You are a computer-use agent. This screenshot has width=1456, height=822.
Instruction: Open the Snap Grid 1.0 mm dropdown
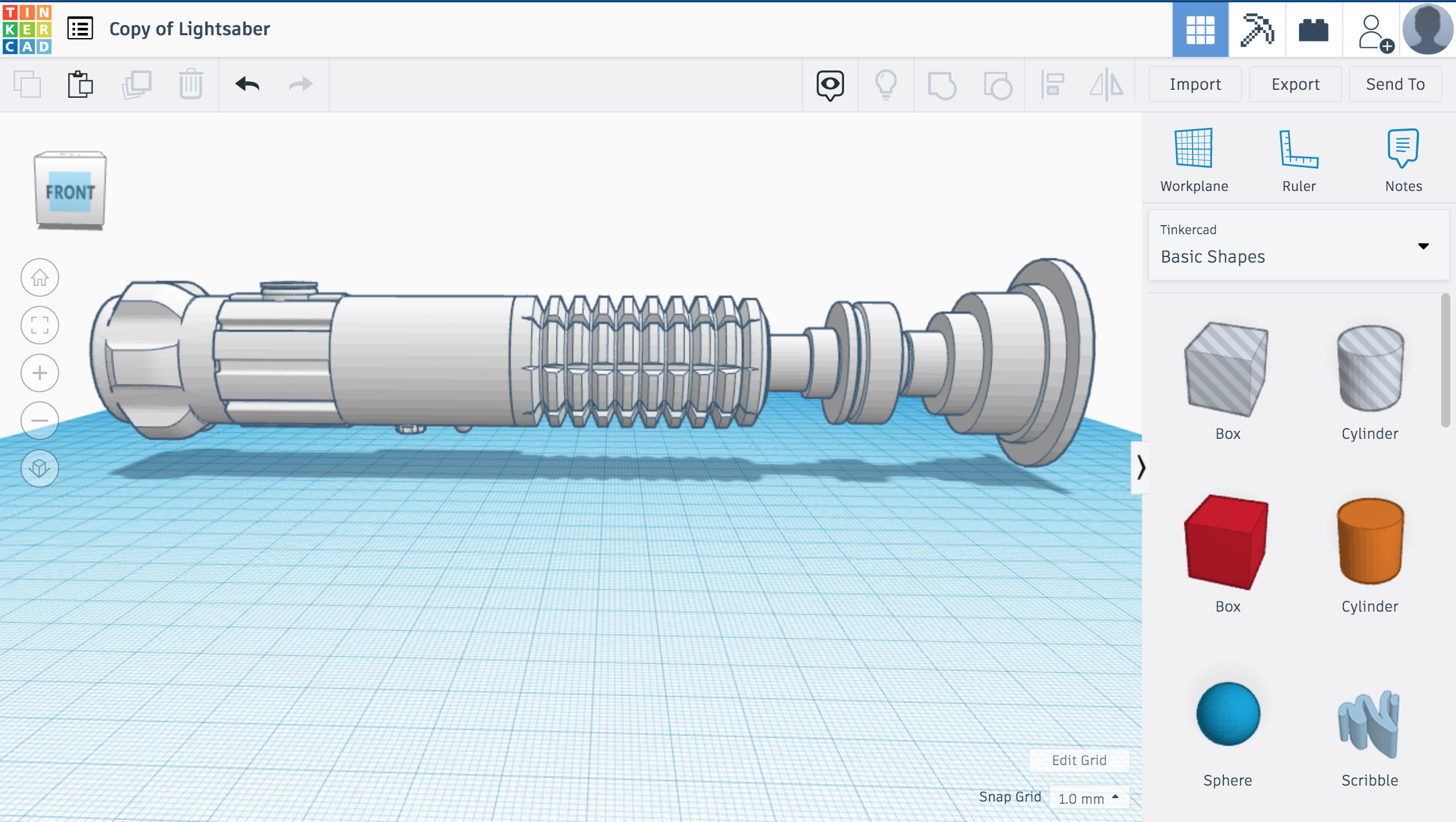click(x=1089, y=798)
